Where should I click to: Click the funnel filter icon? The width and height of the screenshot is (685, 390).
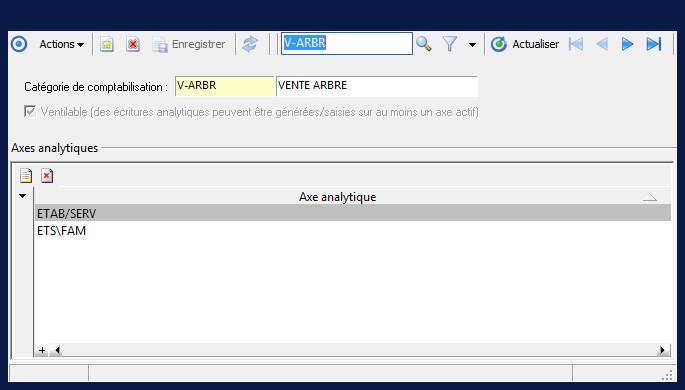pos(450,44)
